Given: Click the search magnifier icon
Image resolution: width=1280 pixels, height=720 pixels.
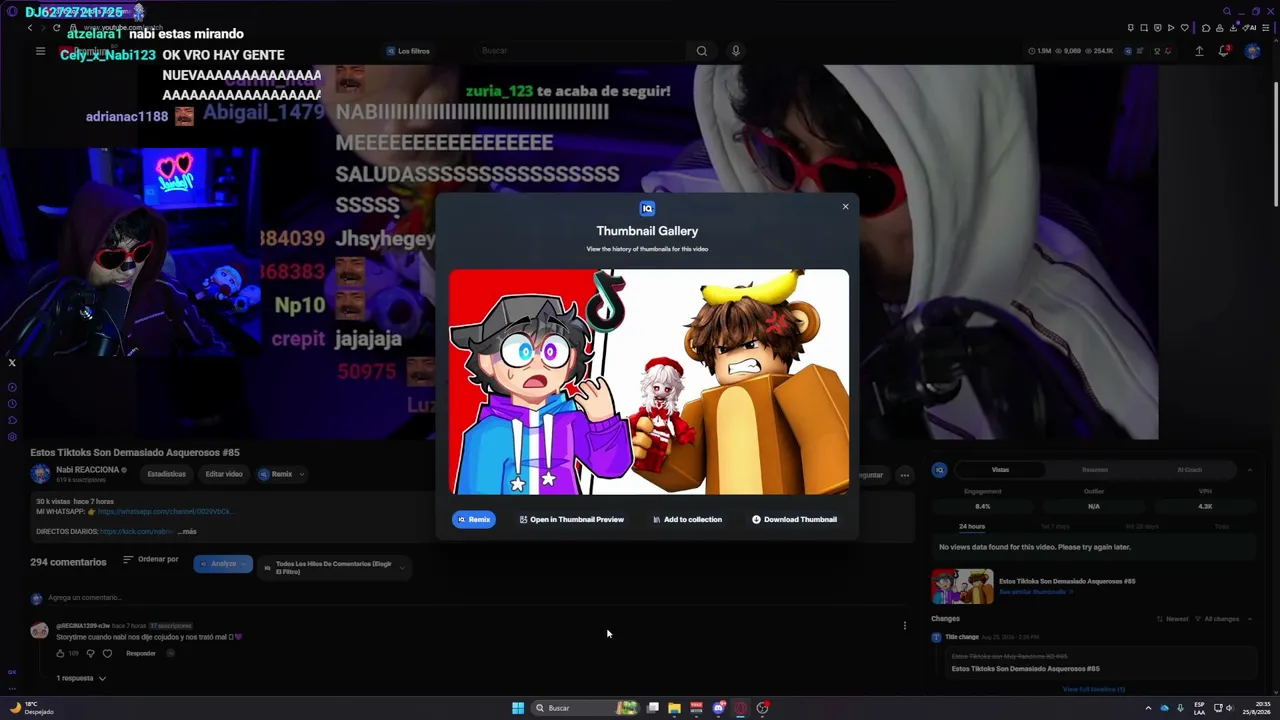Looking at the screenshot, I should coord(702,51).
